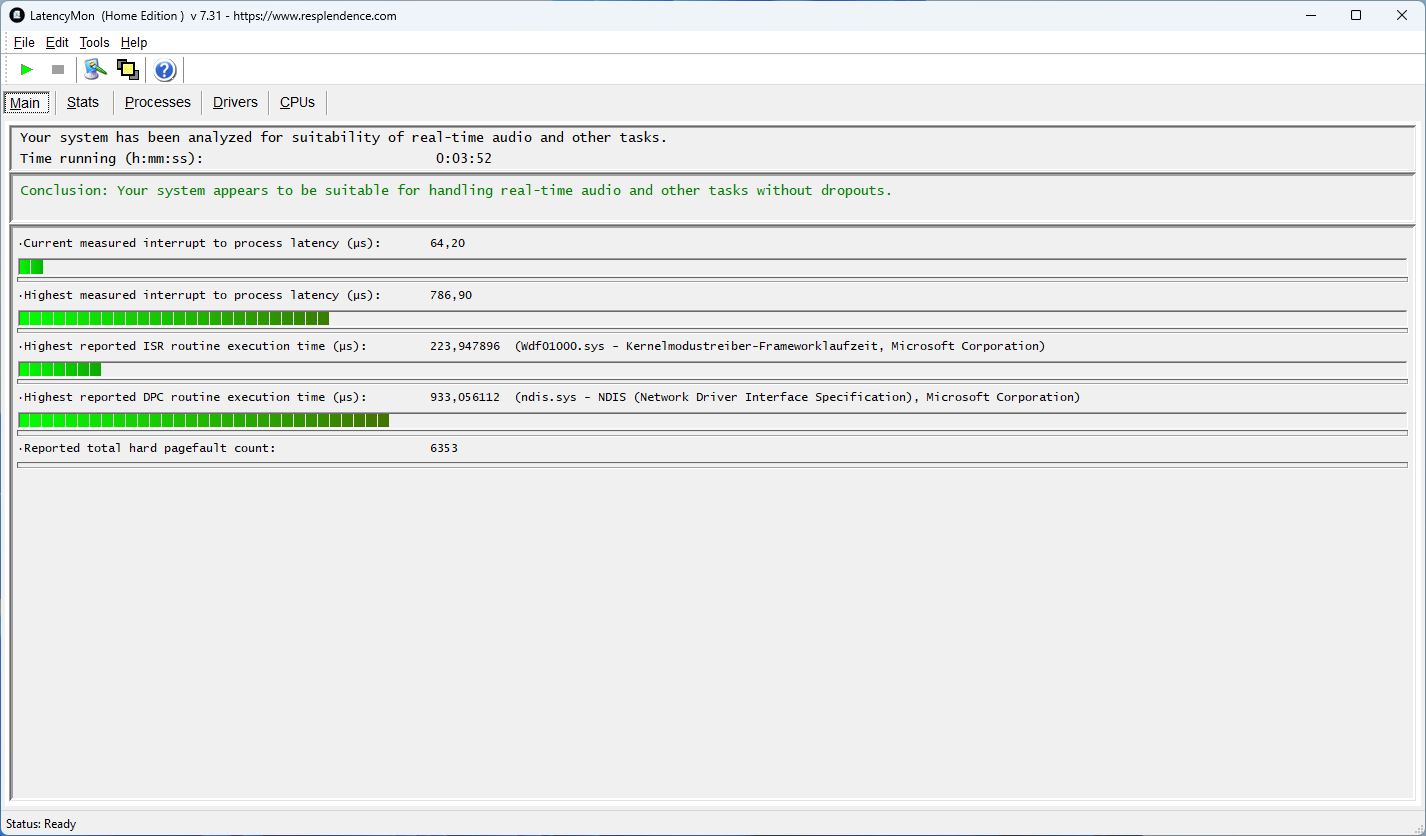Click the green conclusion text
The image size is (1426, 836).
point(455,190)
